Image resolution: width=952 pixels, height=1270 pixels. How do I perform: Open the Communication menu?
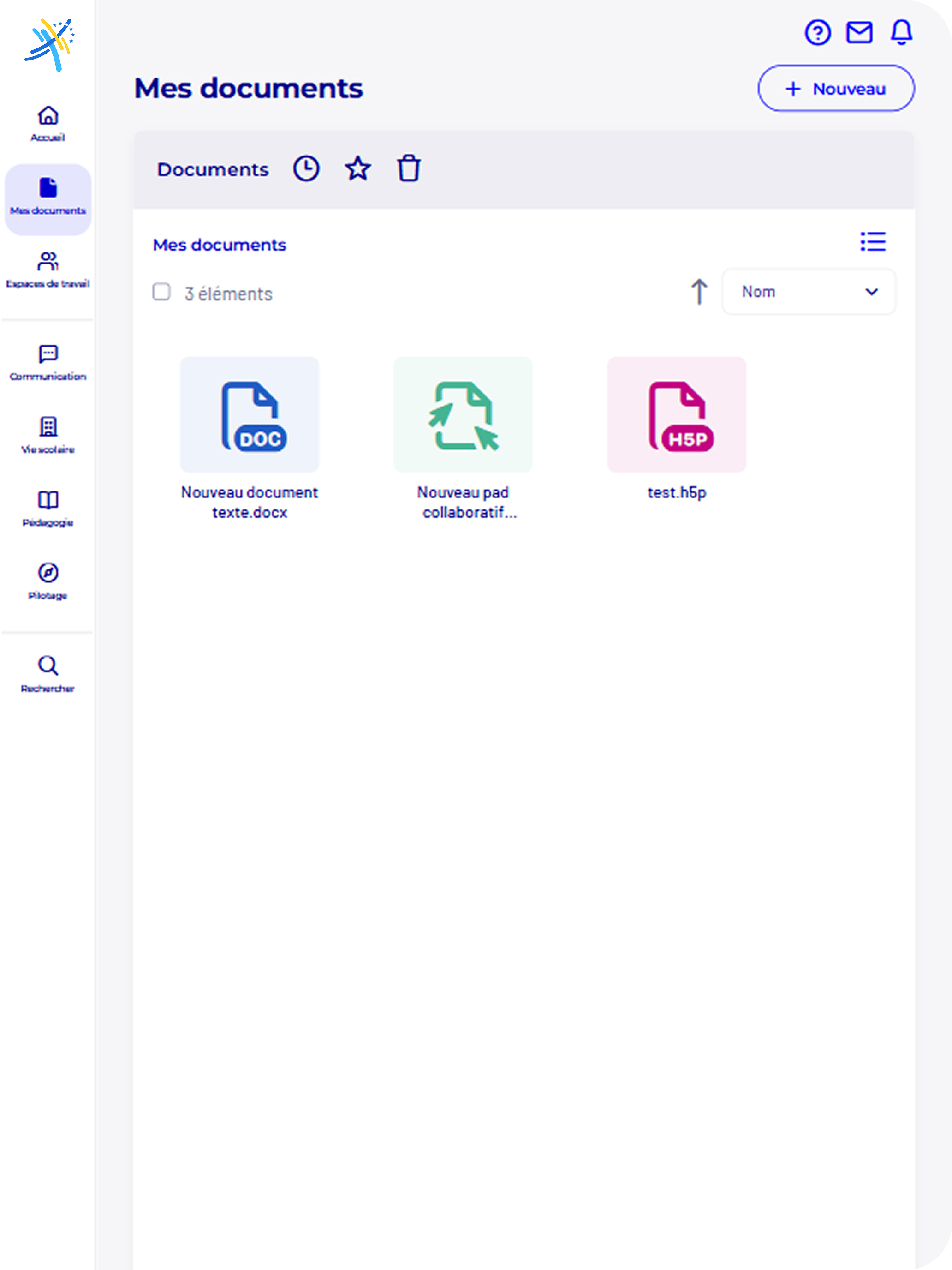pos(48,363)
